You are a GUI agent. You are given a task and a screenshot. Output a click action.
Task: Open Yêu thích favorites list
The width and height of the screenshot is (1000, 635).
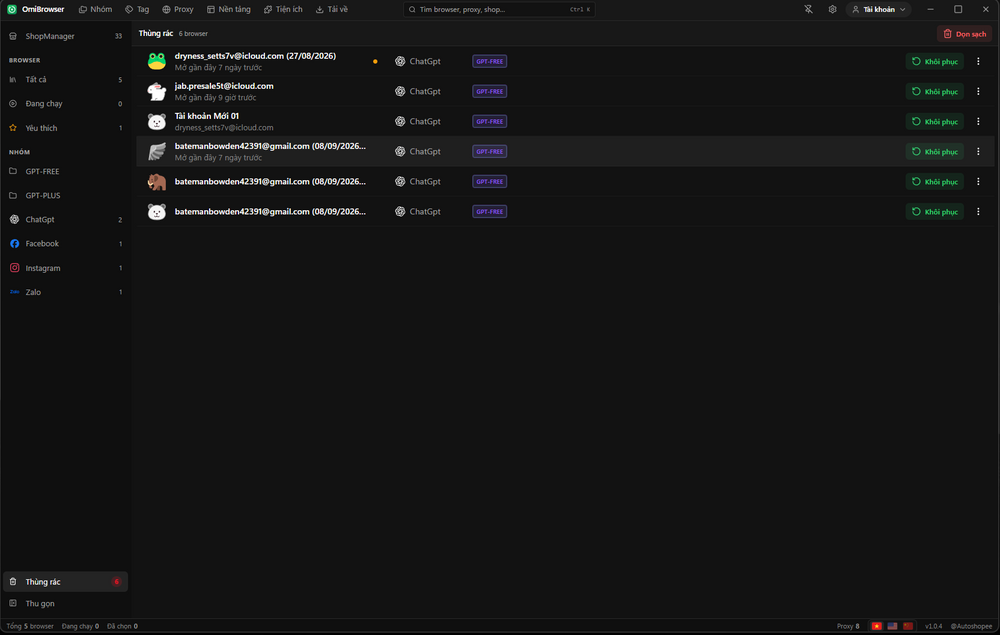coord(65,128)
